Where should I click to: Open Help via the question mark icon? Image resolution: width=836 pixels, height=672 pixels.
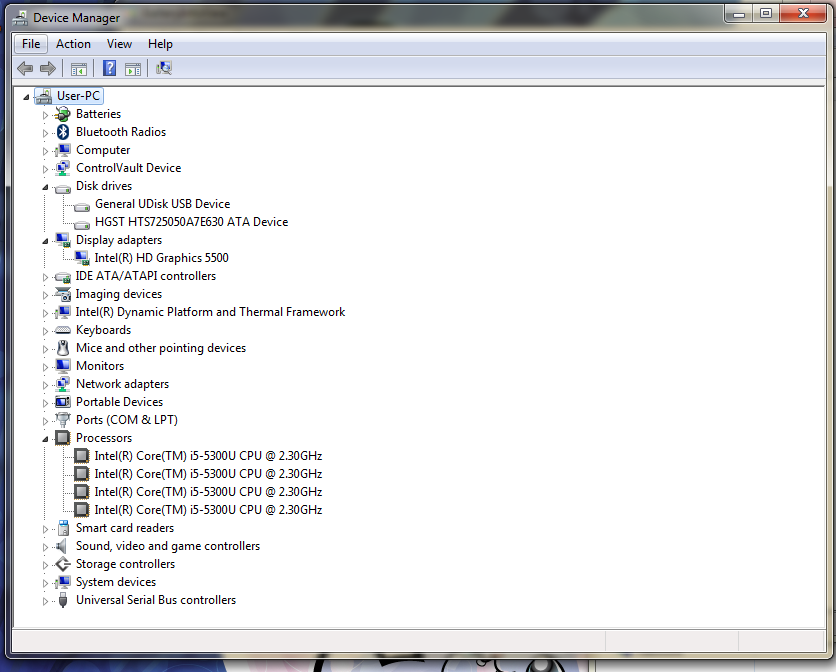[x=109, y=68]
